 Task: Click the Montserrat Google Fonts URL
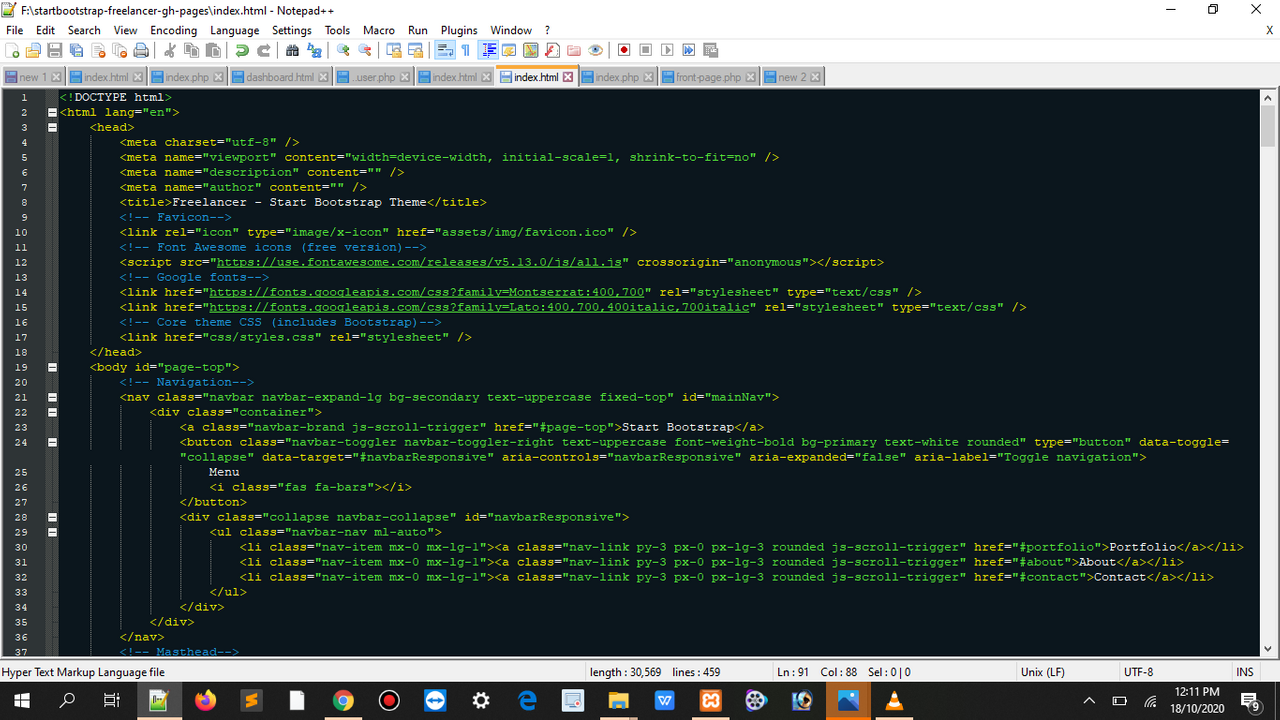[x=429, y=292]
